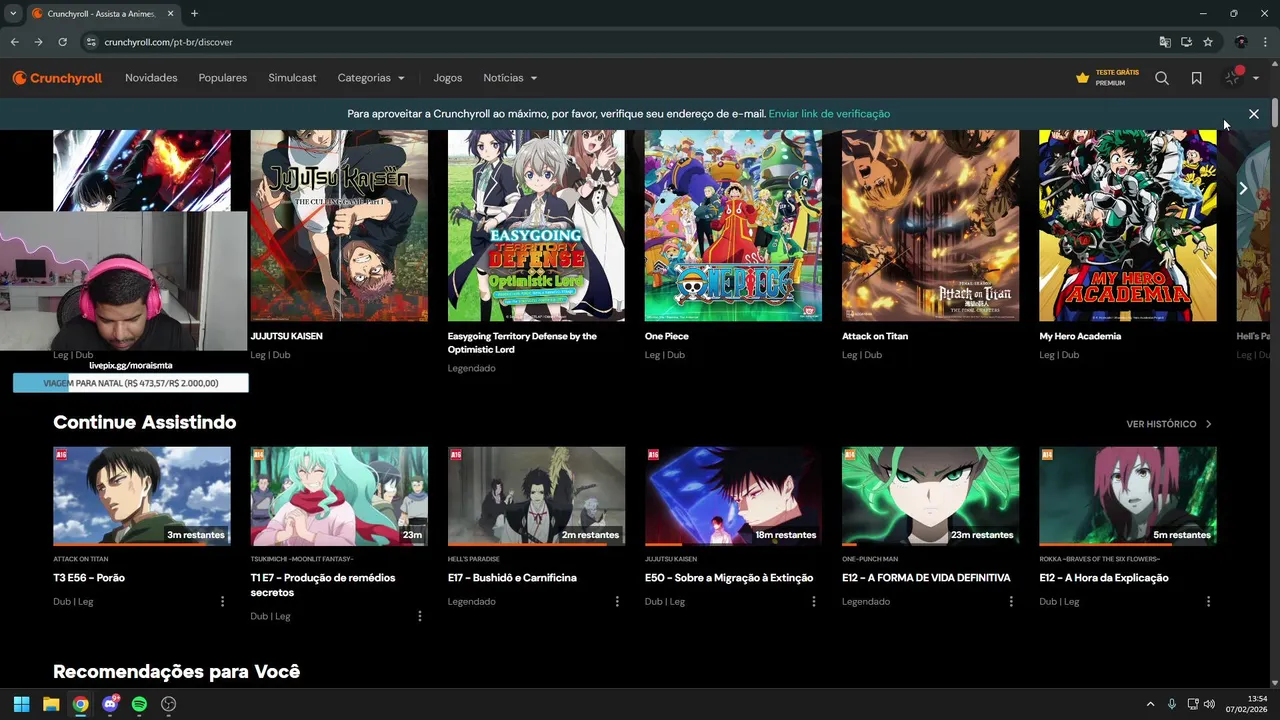The width and height of the screenshot is (1280, 720).
Task: Open the One Piece poster
Action: (733, 225)
